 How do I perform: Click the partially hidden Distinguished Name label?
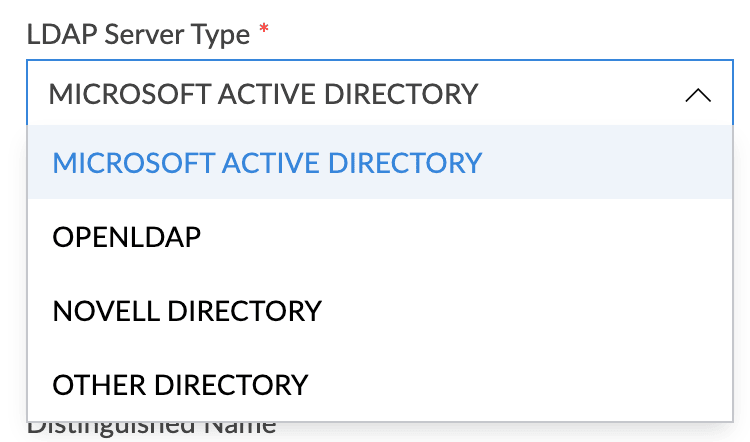pos(150,428)
